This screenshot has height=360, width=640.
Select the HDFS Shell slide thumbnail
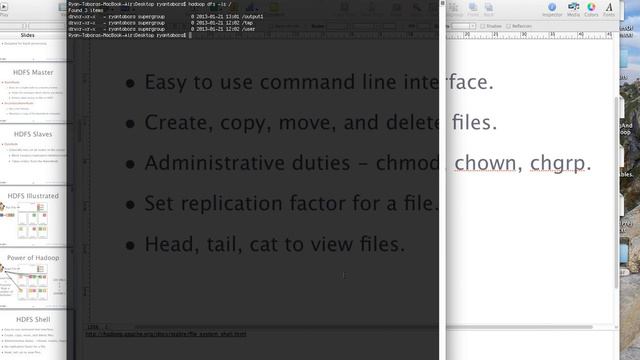point(33,335)
